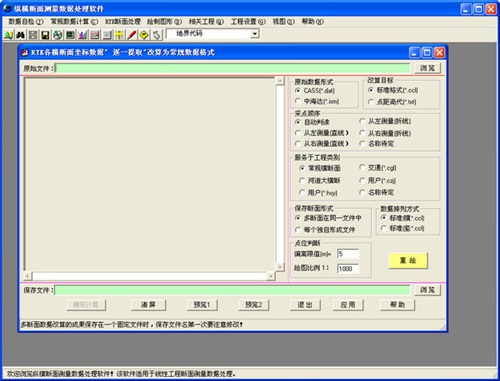500x381 pixels.
Task: Select 常规横断面 project type
Action: click(x=320, y=168)
